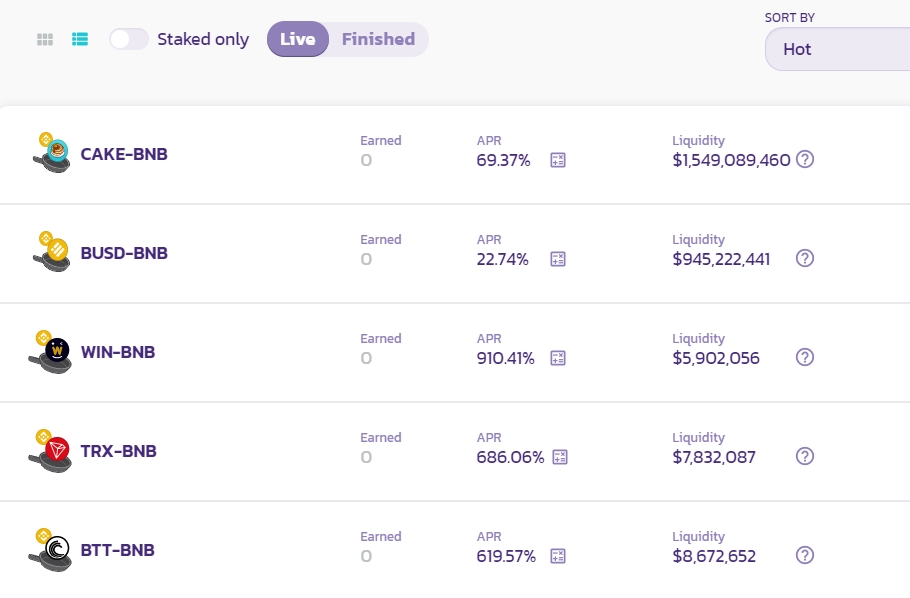Open APR calculator for BTT-BNB
This screenshot has width=910, height=598.
click(558, 556)
